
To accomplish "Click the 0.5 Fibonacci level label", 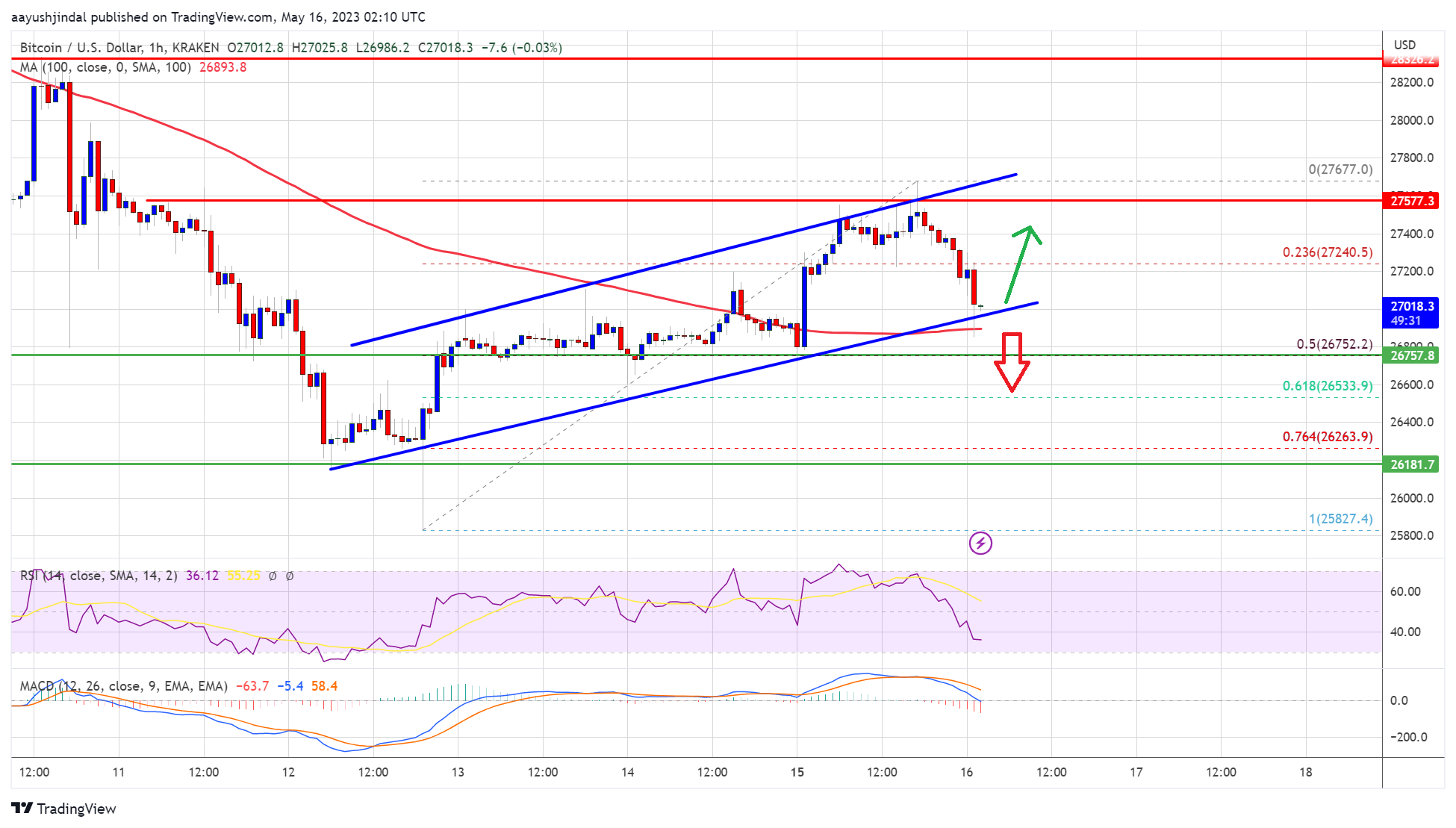I will (x=1334, y=344).
